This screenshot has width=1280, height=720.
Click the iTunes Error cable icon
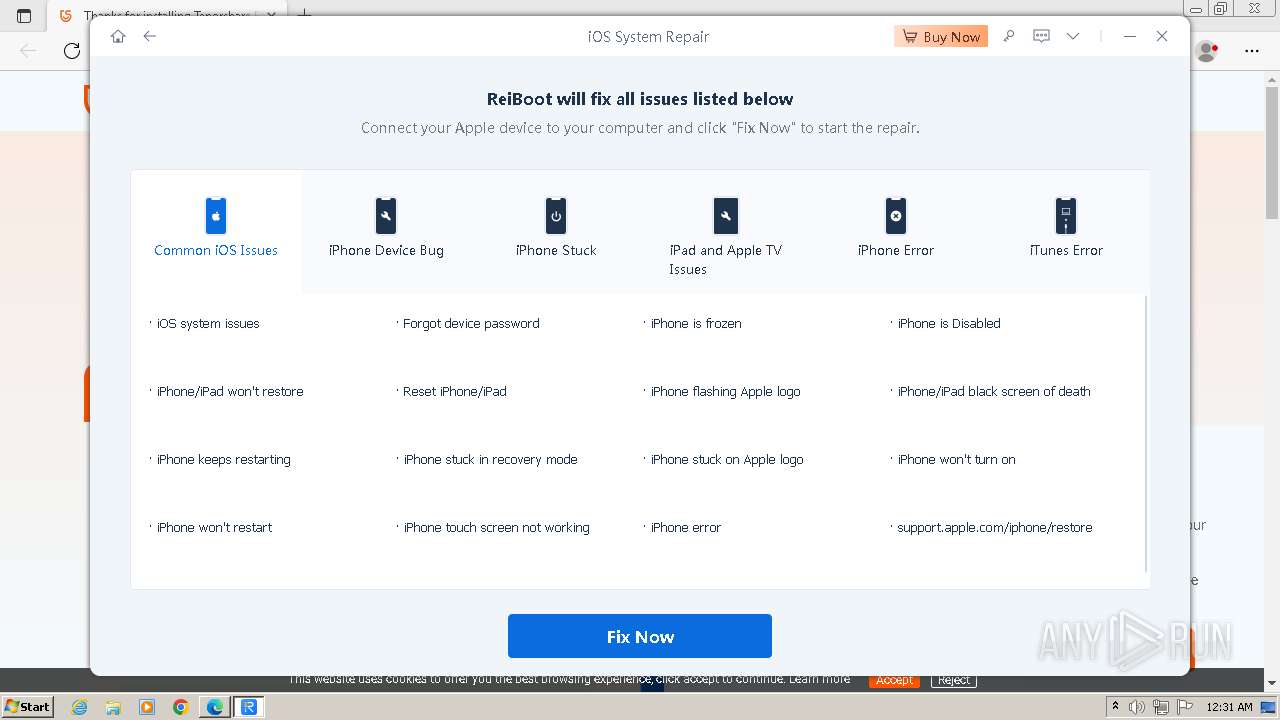[1066, 215]
